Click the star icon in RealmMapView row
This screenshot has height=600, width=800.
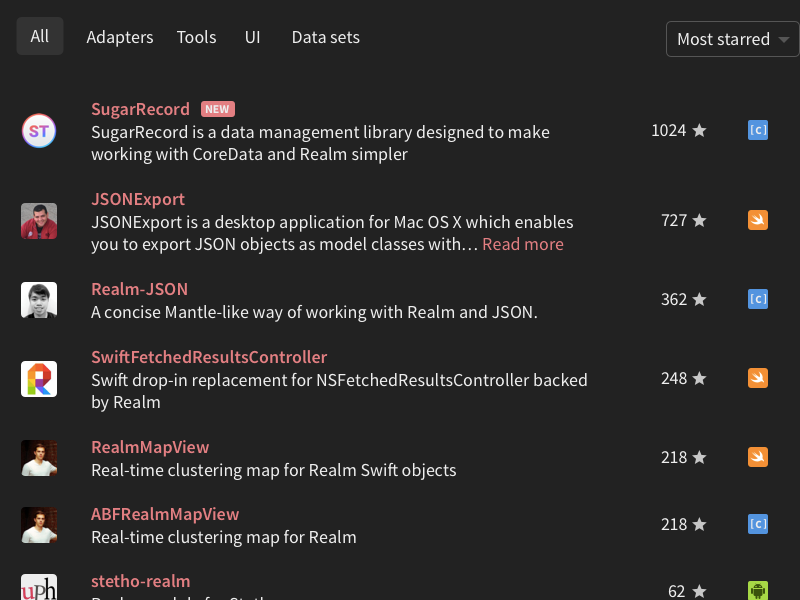(x=699, y=457)
